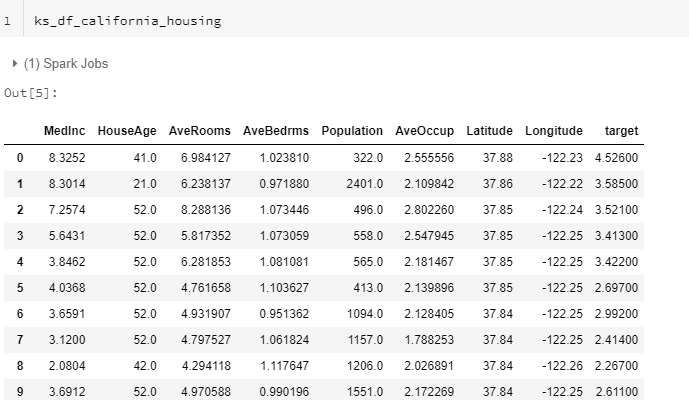Select the Population column header
Image resolution: width=689 pixels, height=400 pixels.
tap(352, 131)
